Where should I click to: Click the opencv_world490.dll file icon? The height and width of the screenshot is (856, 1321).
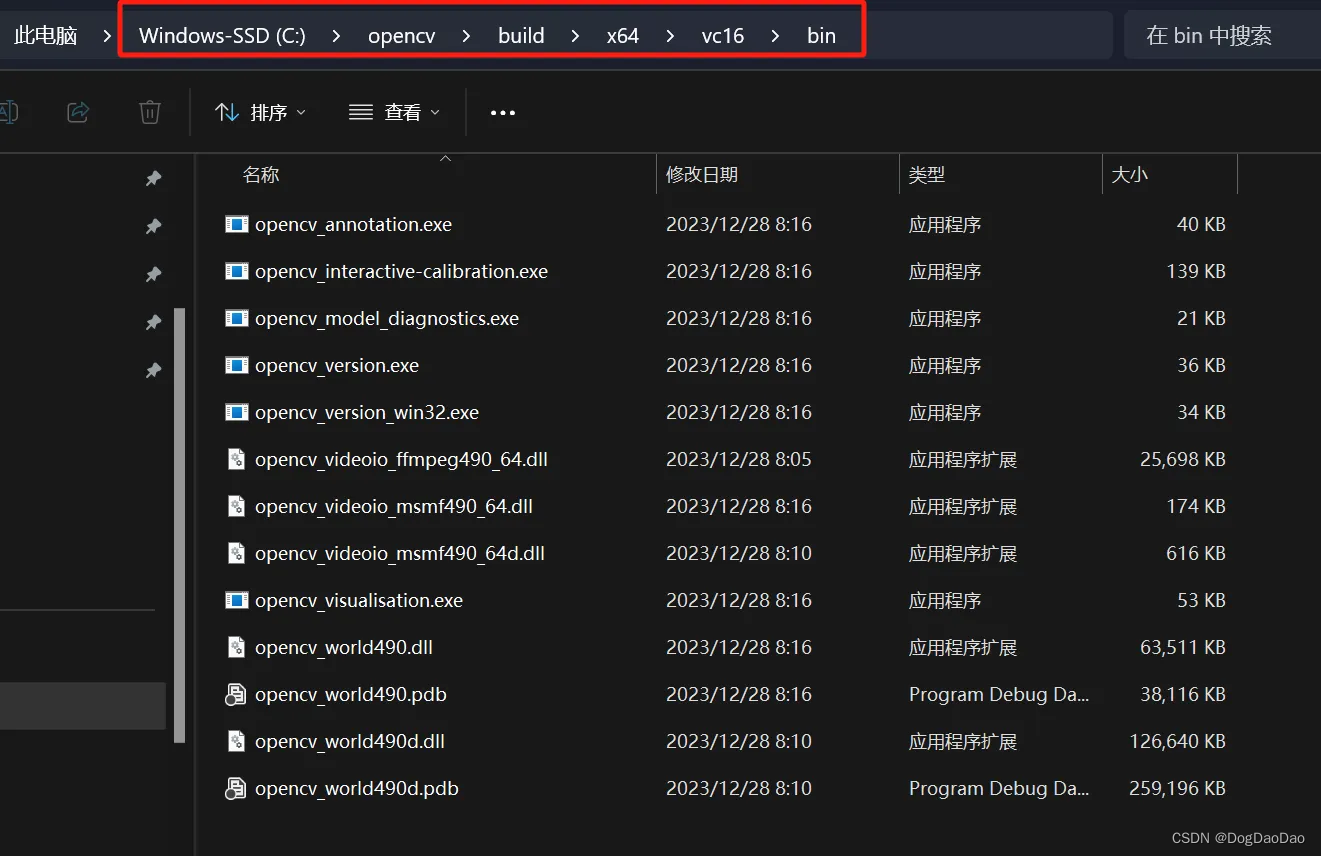237,648
